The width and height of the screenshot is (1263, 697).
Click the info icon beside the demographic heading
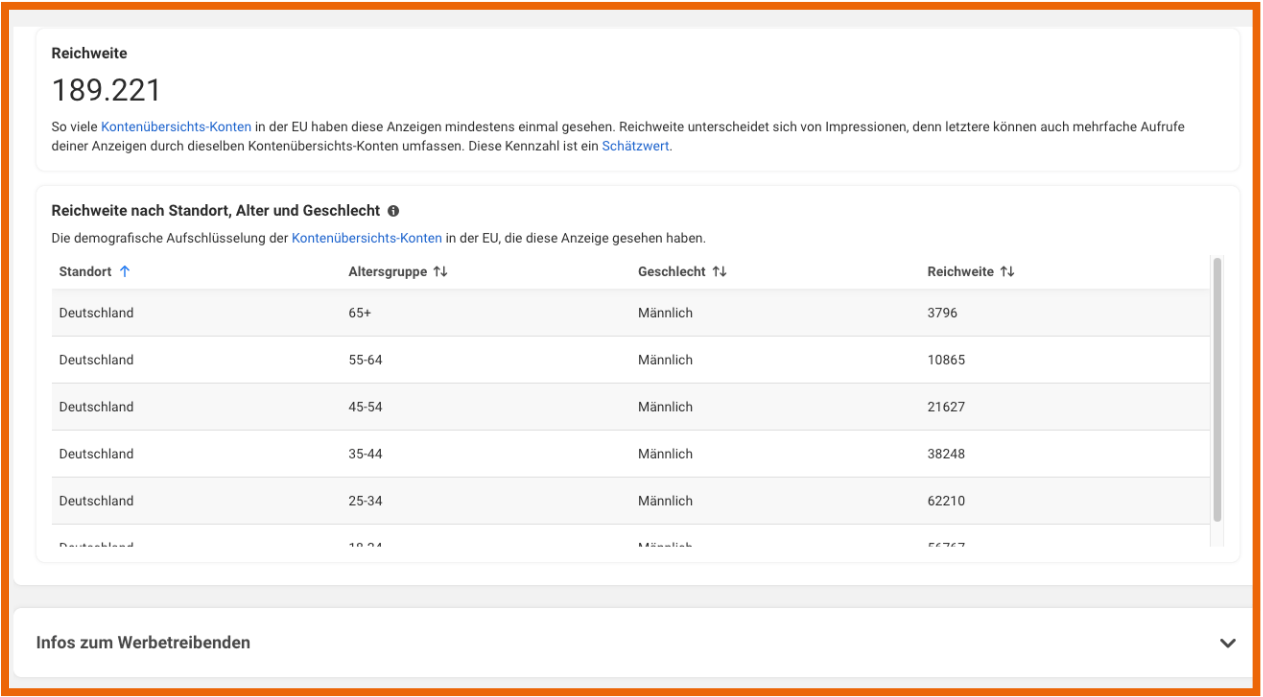393,211
